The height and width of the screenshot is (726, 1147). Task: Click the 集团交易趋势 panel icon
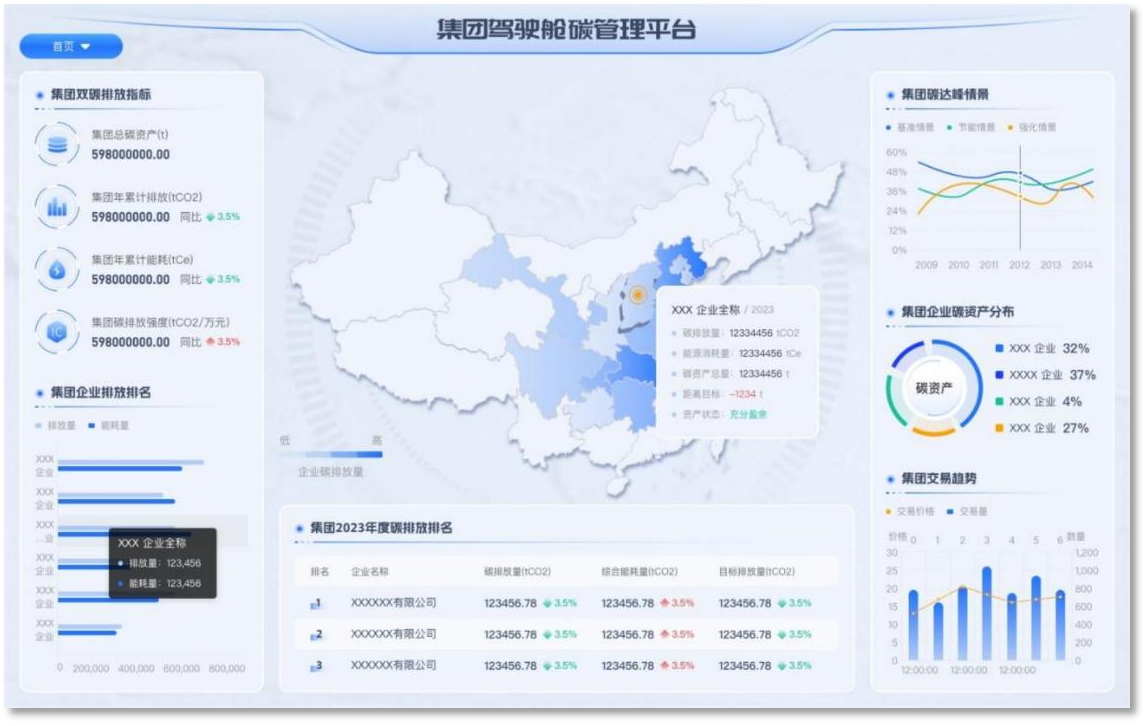889,477
